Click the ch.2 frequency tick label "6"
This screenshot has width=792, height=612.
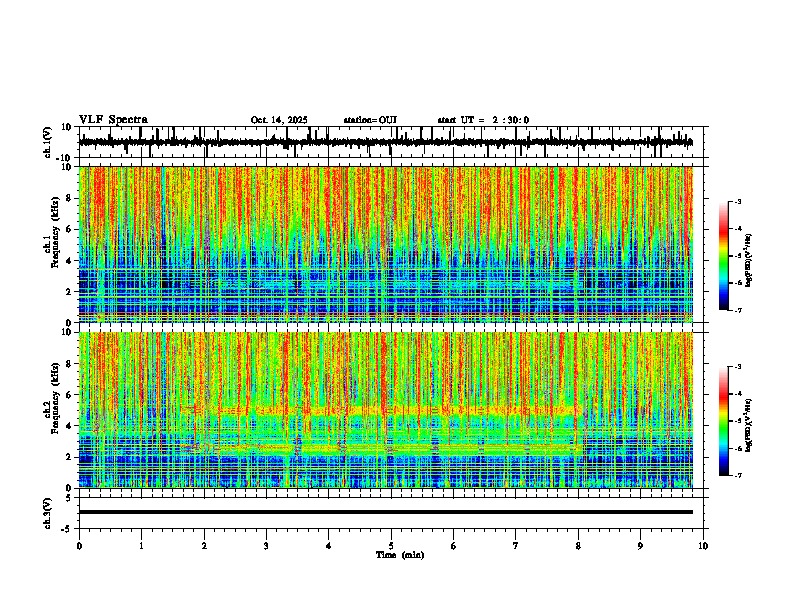pos(70,394)
